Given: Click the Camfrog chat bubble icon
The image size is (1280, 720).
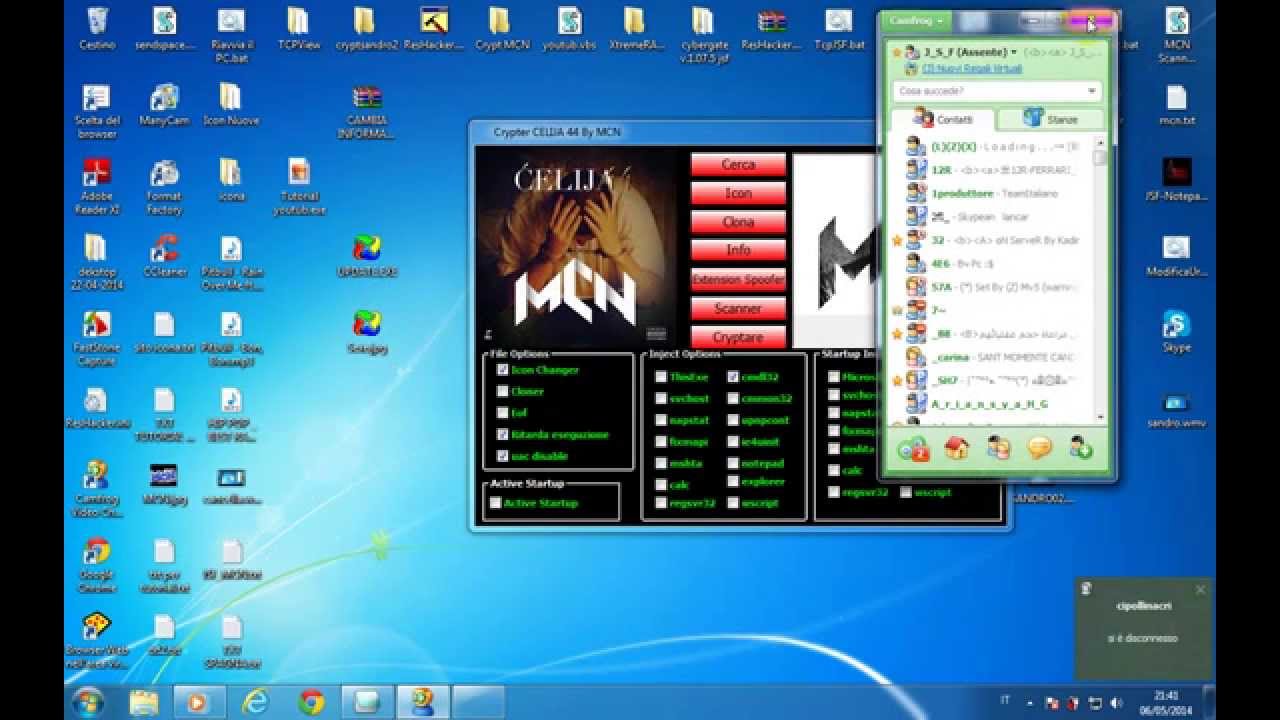Looking at the screenshot, I should 1040,448.
